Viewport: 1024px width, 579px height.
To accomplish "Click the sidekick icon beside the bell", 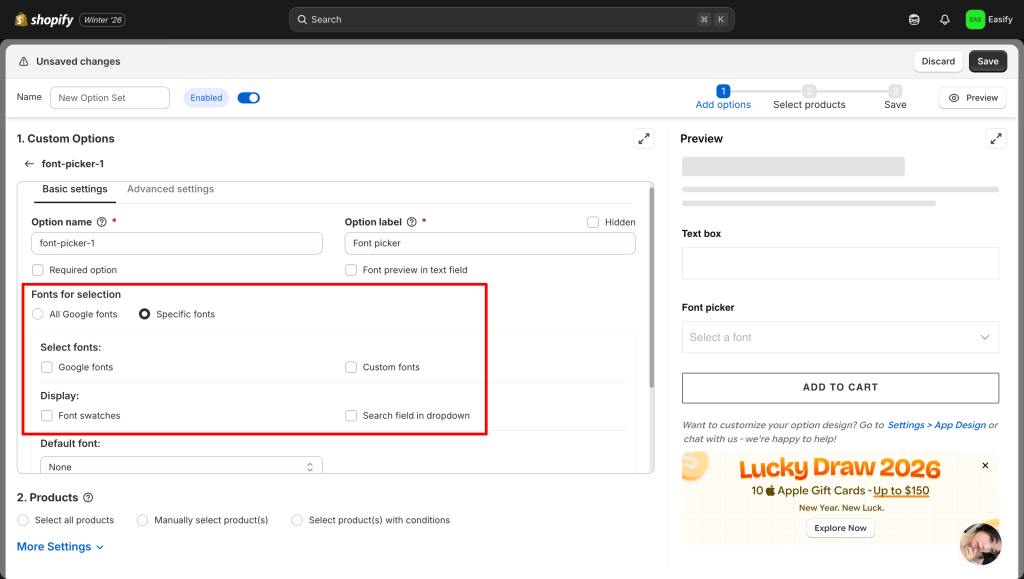I will click(x=914, y=19).
